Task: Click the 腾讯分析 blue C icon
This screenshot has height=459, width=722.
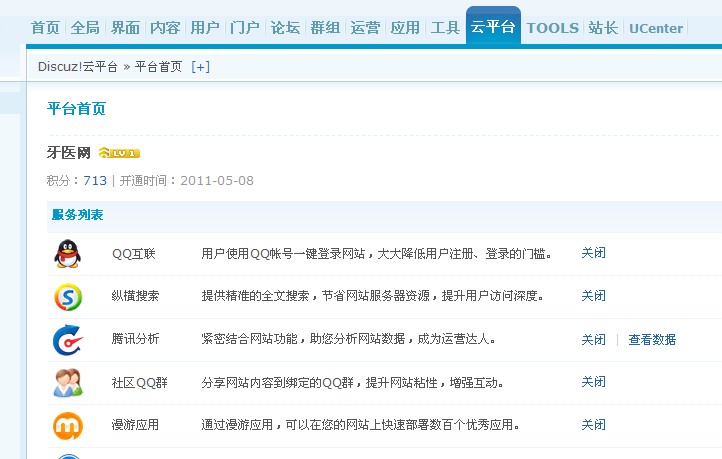Action: pyautogui.click(x=68, y=340)
